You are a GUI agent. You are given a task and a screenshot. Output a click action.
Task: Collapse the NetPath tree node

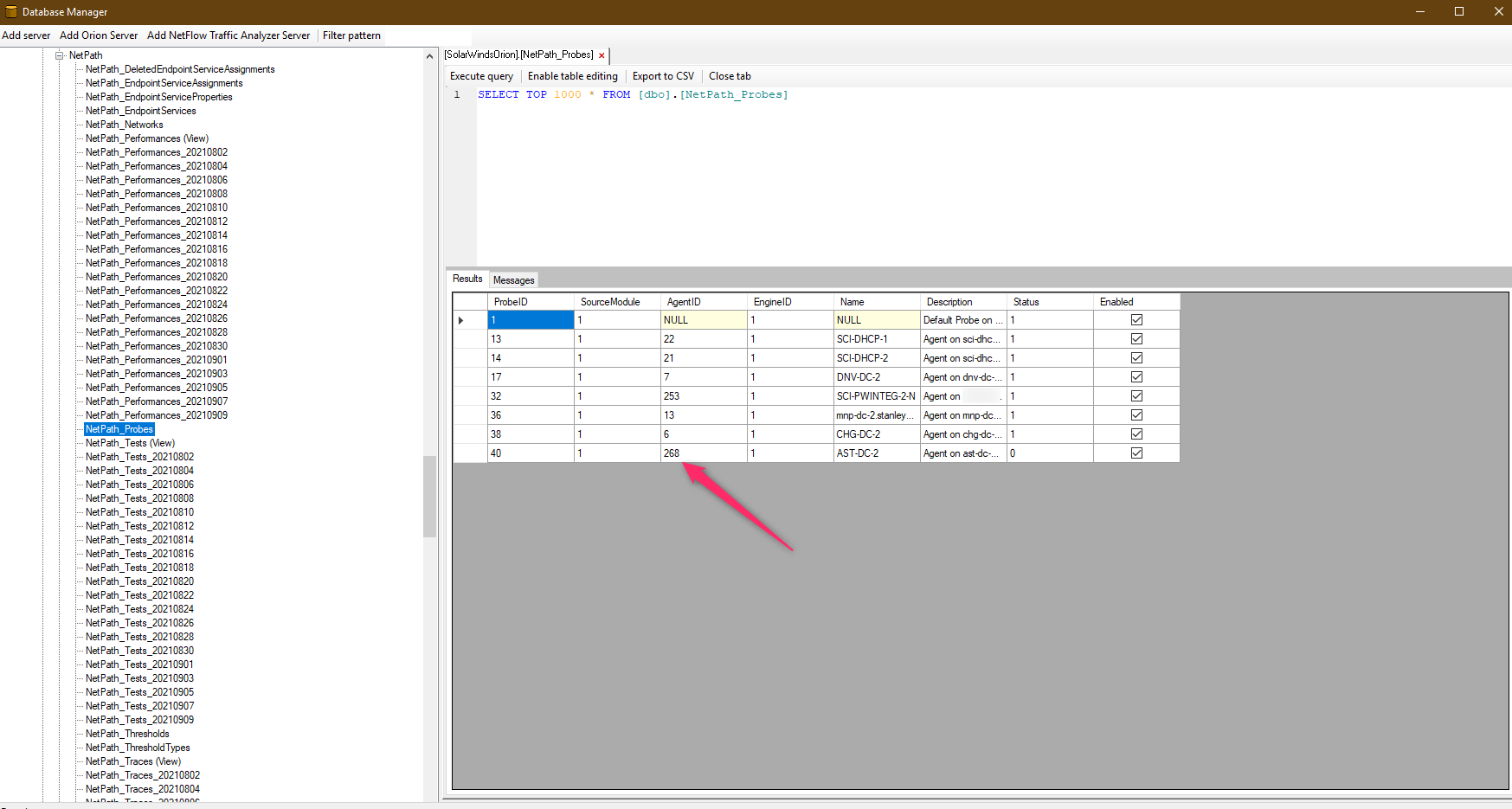(60, 55)
